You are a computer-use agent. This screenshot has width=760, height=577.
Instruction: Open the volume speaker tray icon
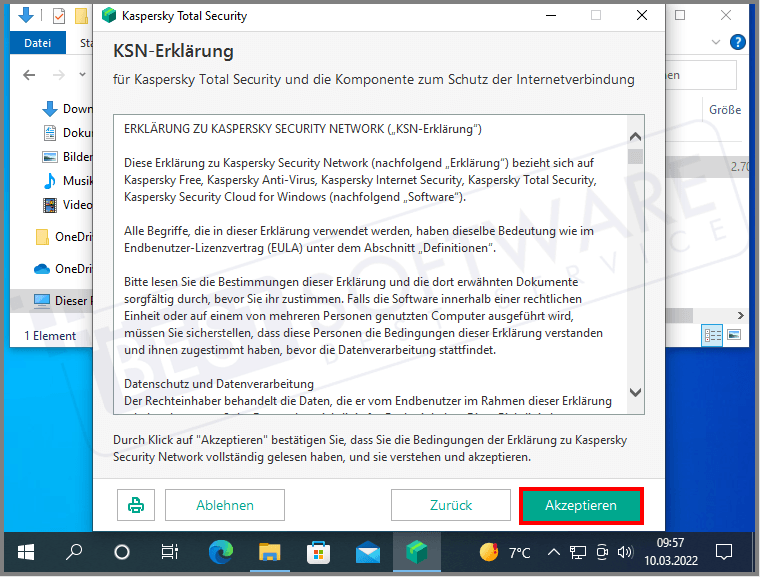click(625, 552)
